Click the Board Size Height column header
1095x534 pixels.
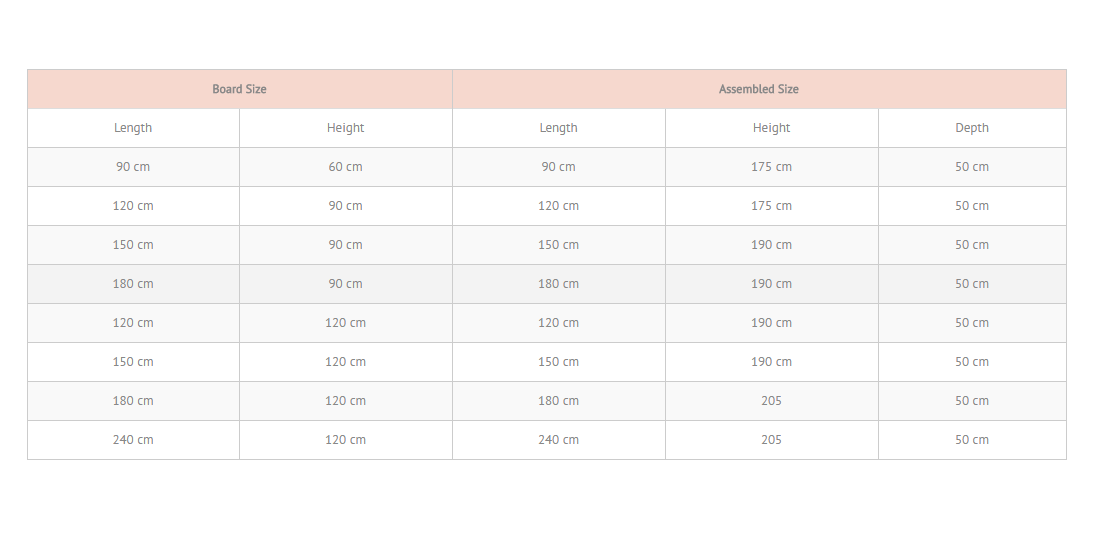[346, 128]
